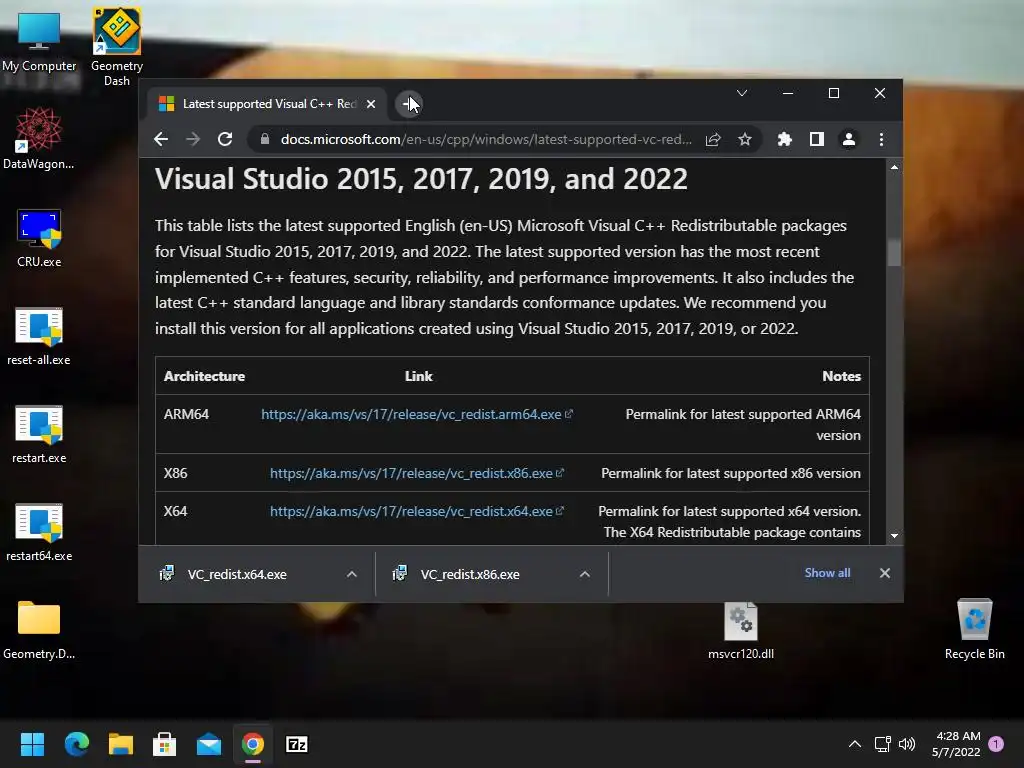Screen dimensions: 1024x768
Task: Click the vertical scrollbar thumb
Action: point(894,253)
